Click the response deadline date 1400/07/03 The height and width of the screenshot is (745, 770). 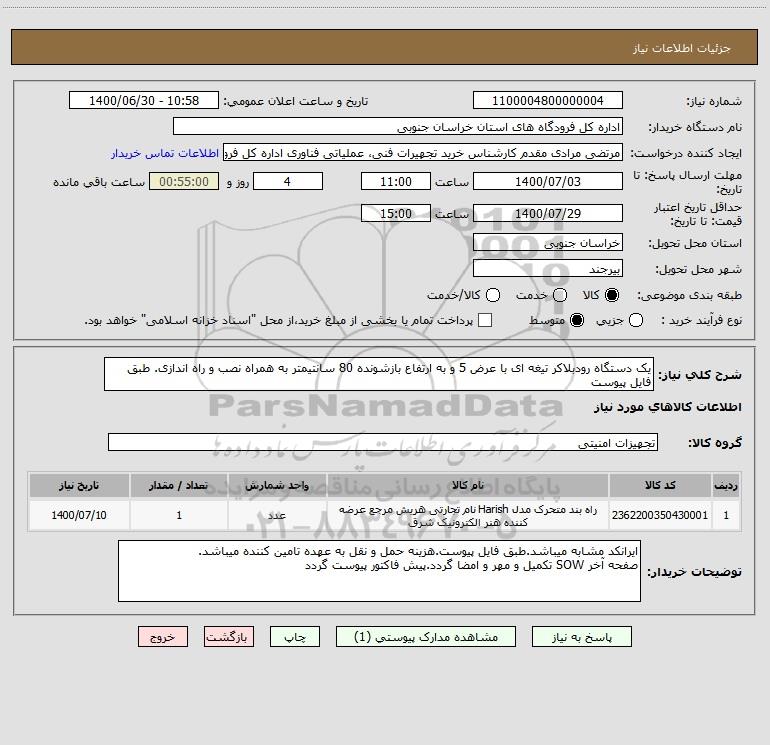(548, 181)
